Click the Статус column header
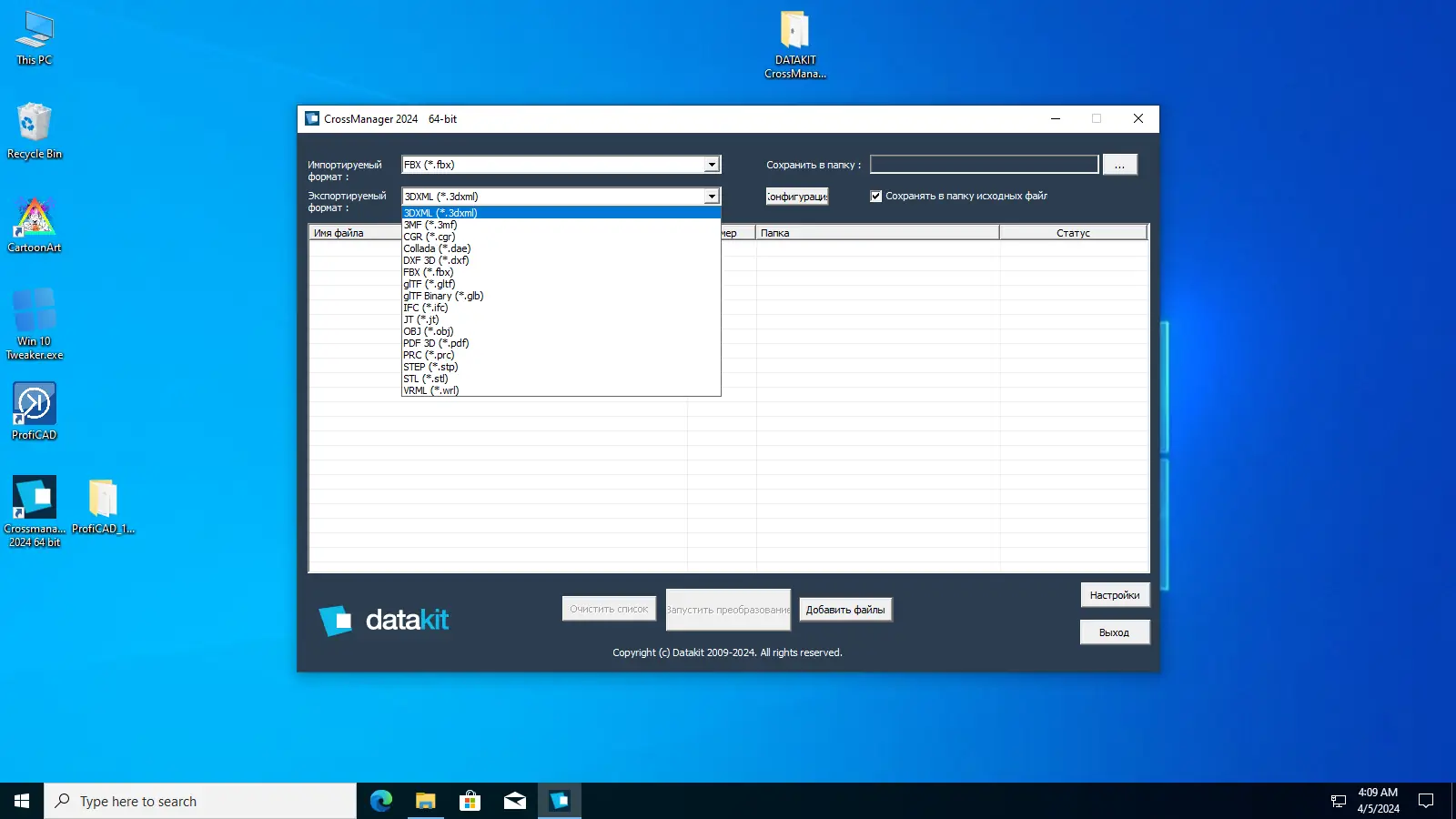 point(1074,233)
